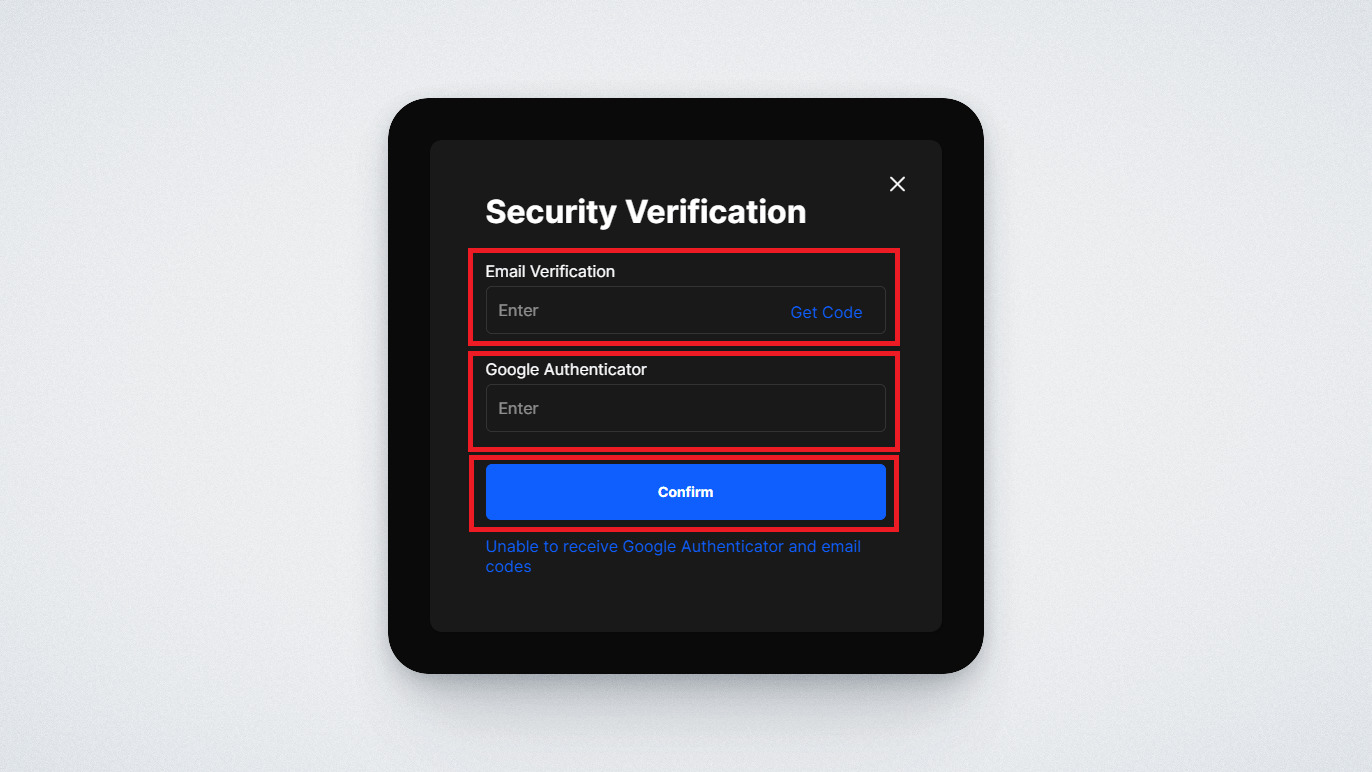
Task: Submit verification with Confirm
Action: click(x=685, y=492)
